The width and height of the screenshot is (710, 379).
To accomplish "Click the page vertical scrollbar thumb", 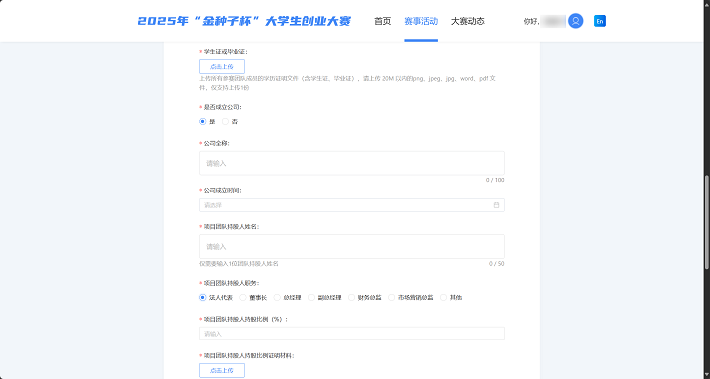I will click(x=707, y=223).
